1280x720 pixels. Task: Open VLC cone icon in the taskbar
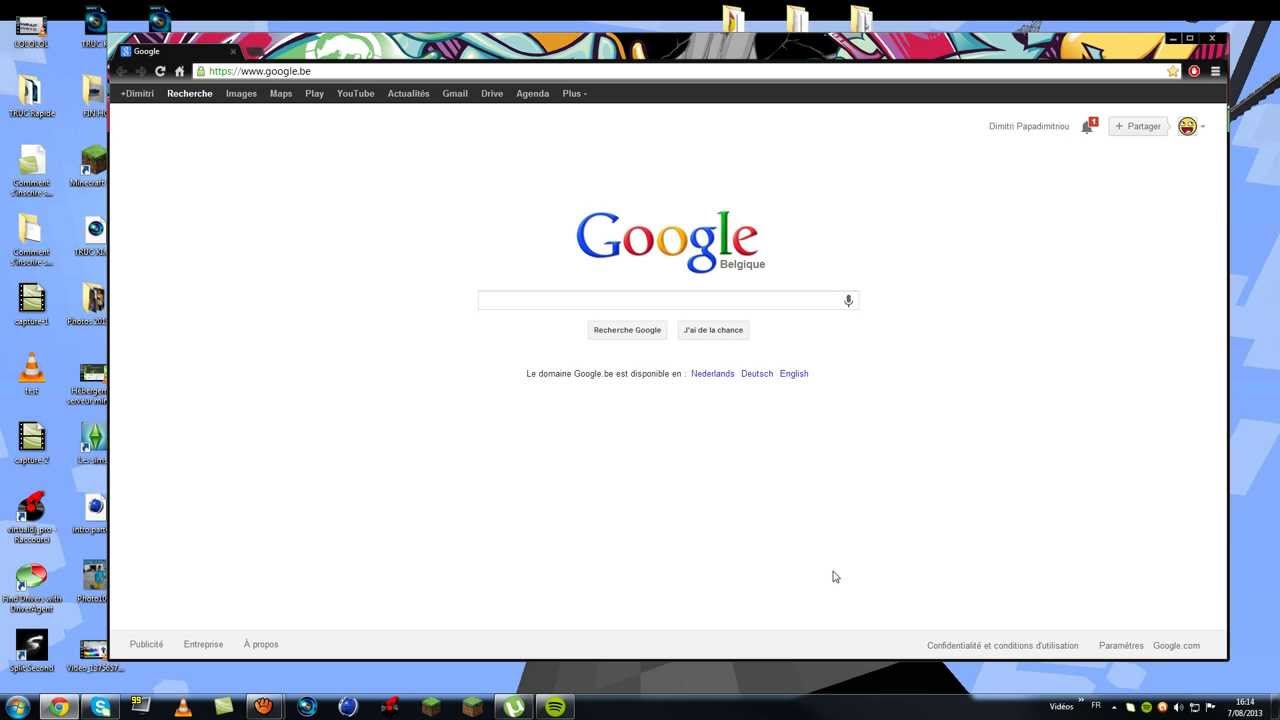pyautogui.click(x=183, y=707)
